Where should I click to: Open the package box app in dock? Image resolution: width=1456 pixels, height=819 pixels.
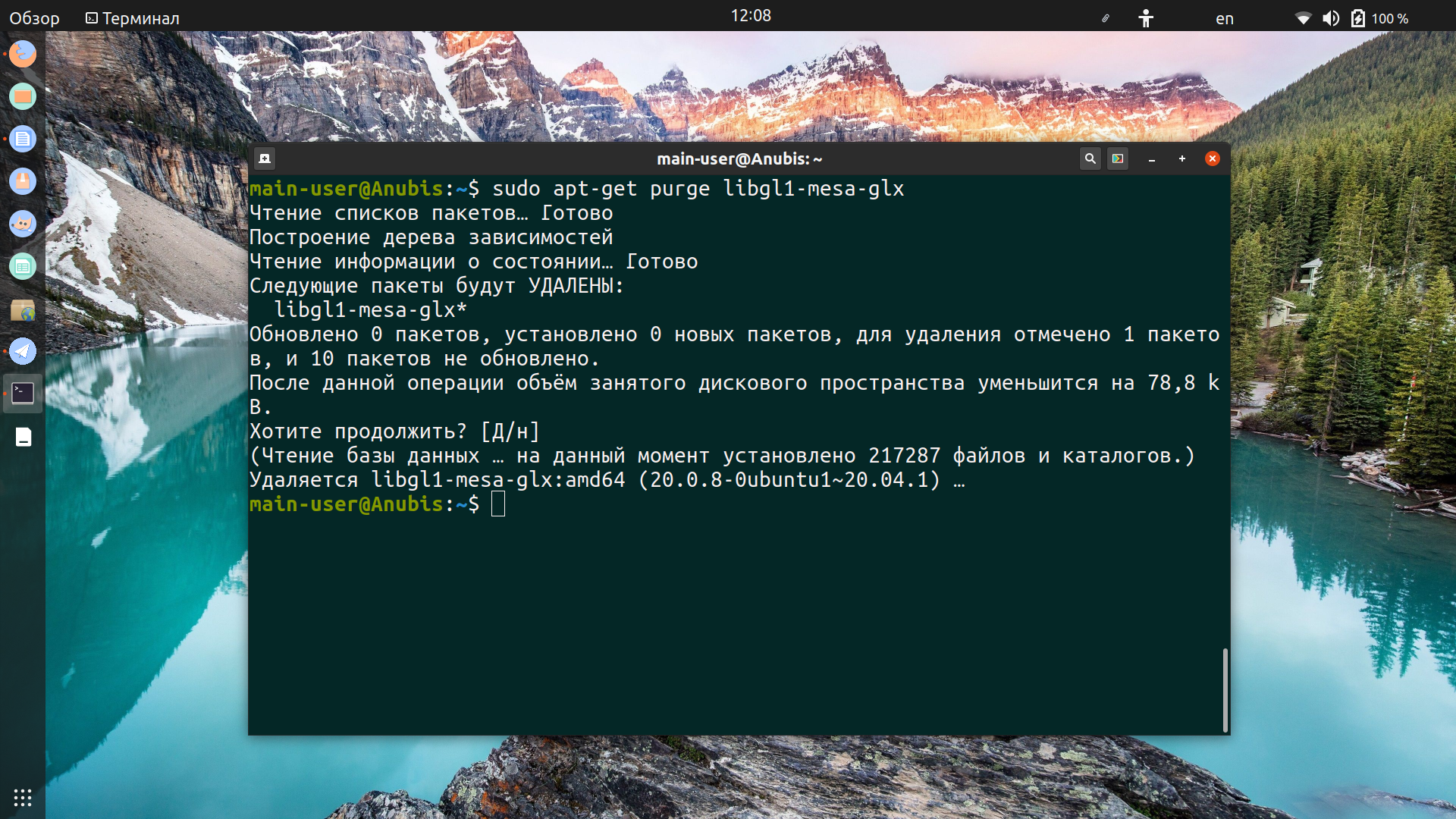[23, 181]
